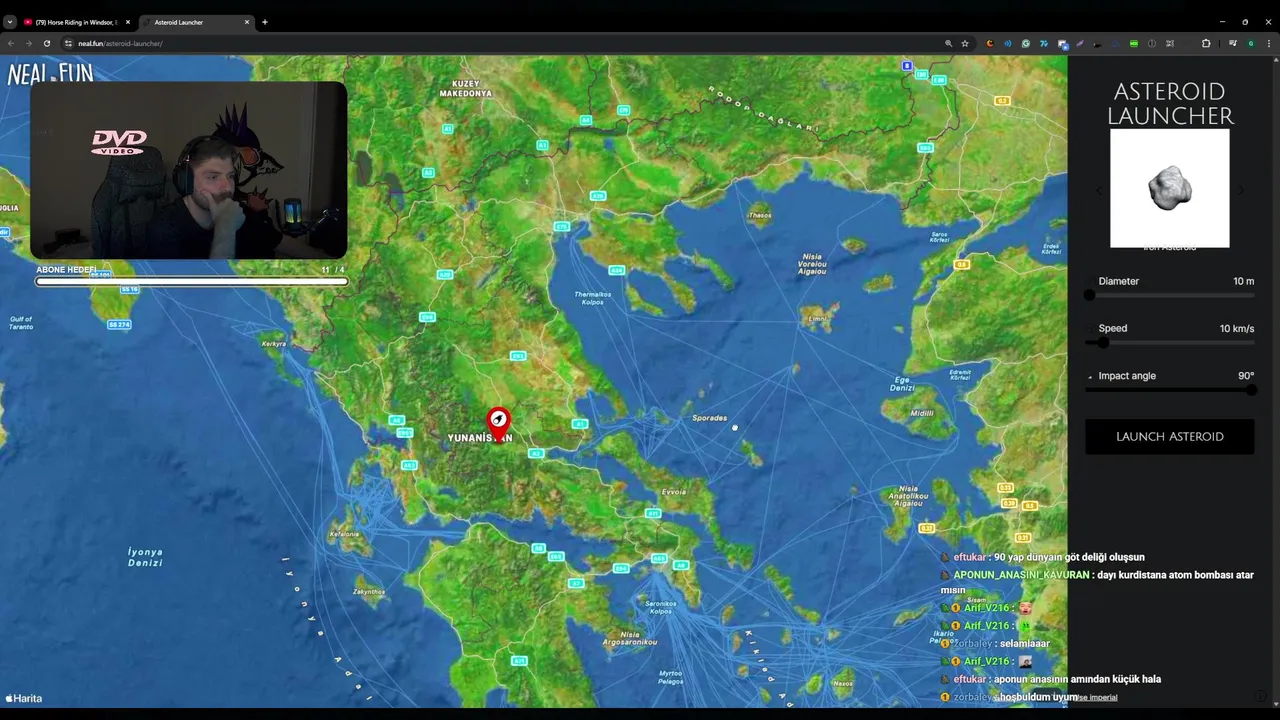Click the APONUN_ANASINI_KAVURAN chat username

click(x=1021, y=575)
